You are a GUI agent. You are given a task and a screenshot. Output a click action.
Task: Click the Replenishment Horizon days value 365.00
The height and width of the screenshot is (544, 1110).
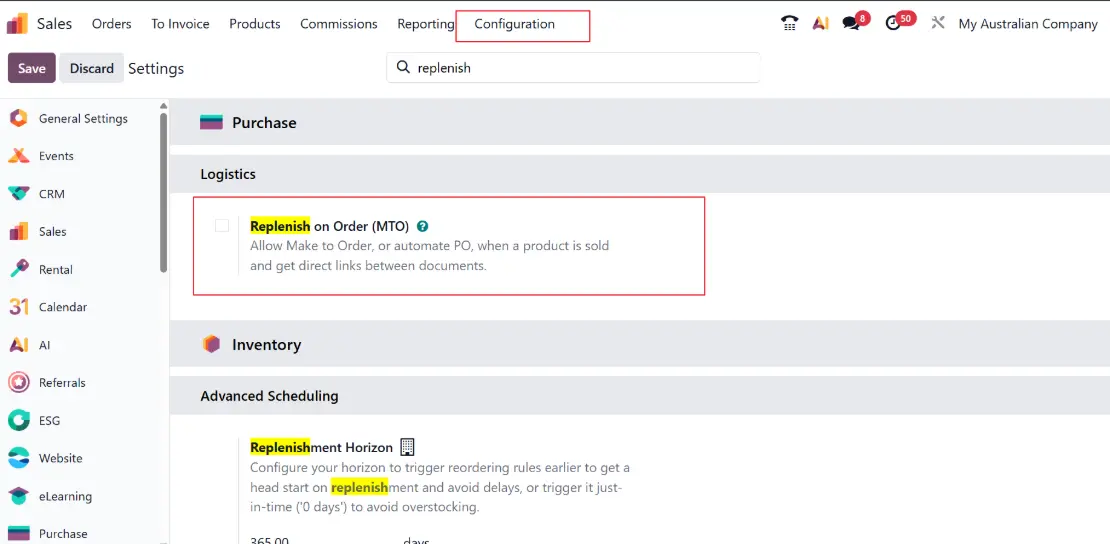pyautogui.click(x=270, y=540)
